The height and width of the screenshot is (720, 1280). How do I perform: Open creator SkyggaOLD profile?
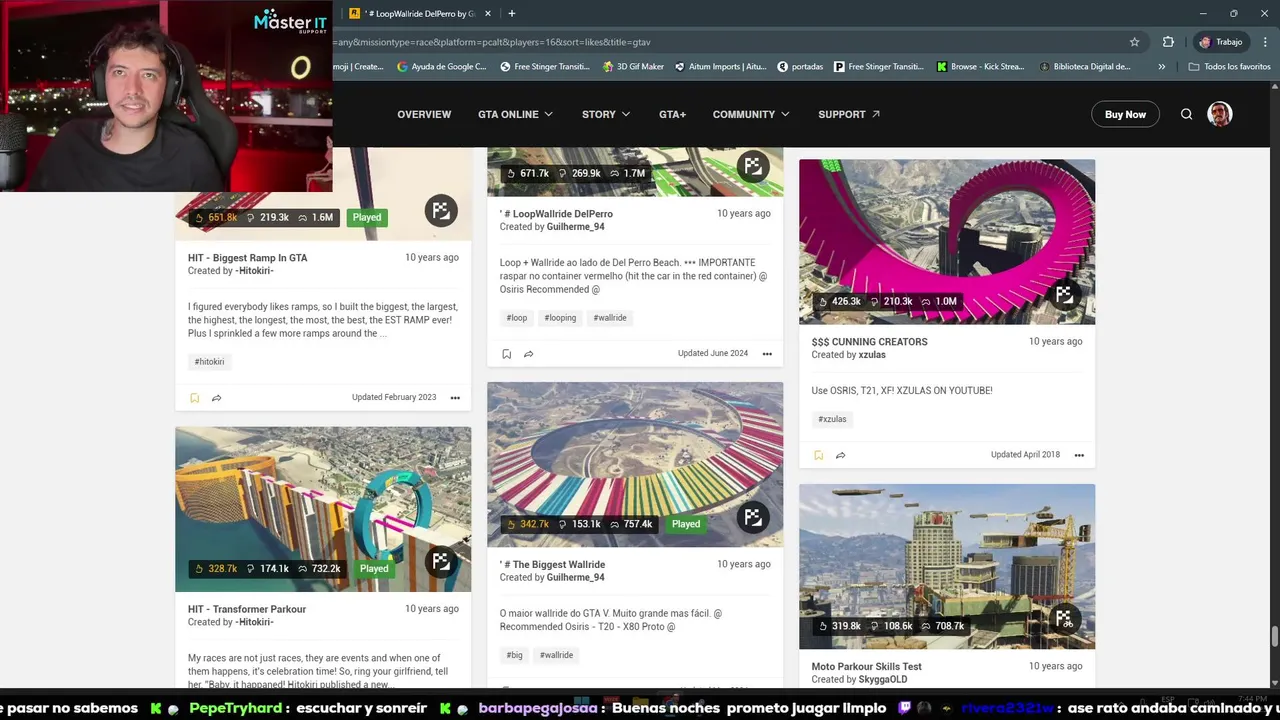coord(882,680)
